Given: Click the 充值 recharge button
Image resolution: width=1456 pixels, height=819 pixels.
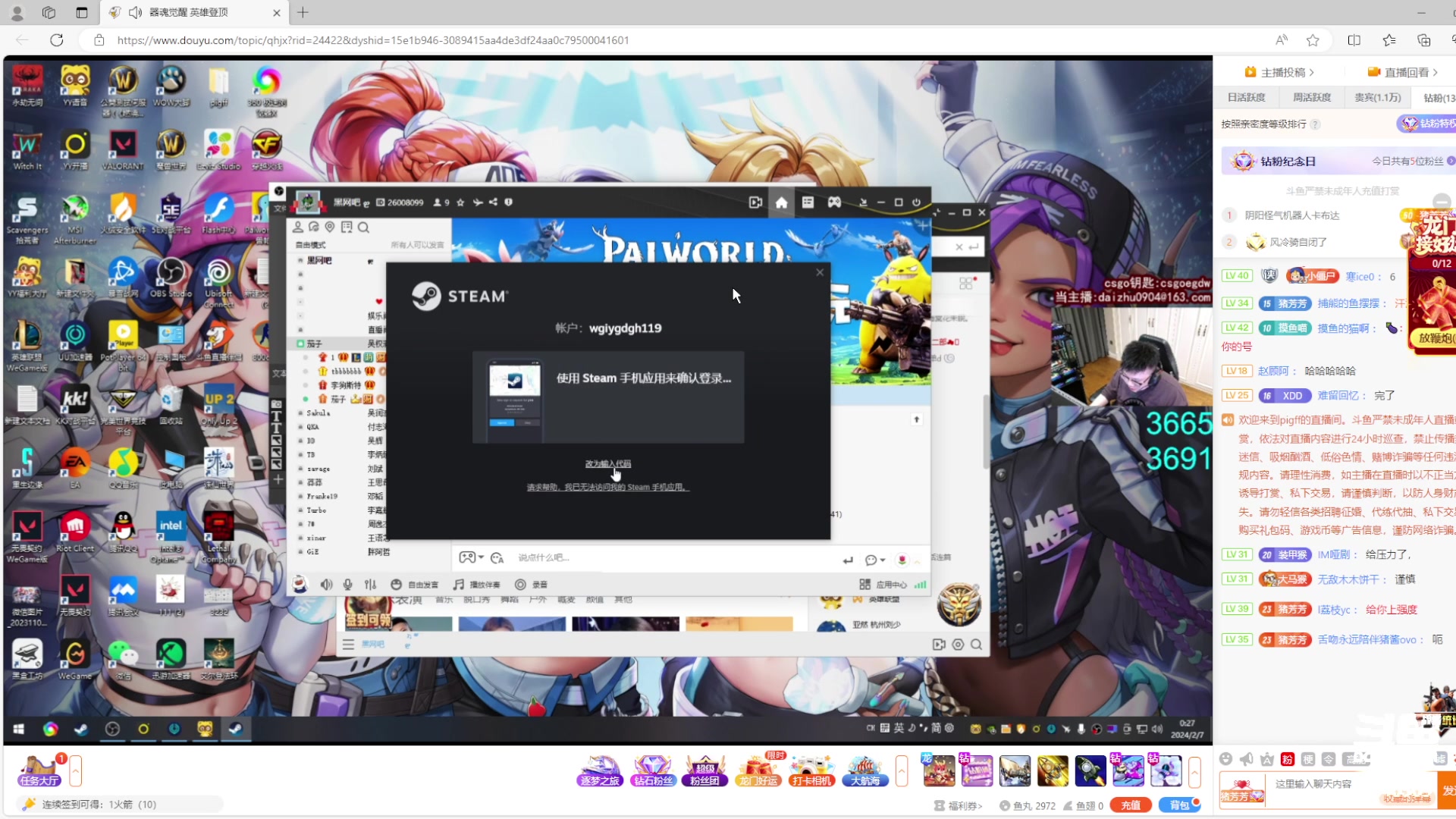Looking at the screenshot, I should pos(1131,805).
